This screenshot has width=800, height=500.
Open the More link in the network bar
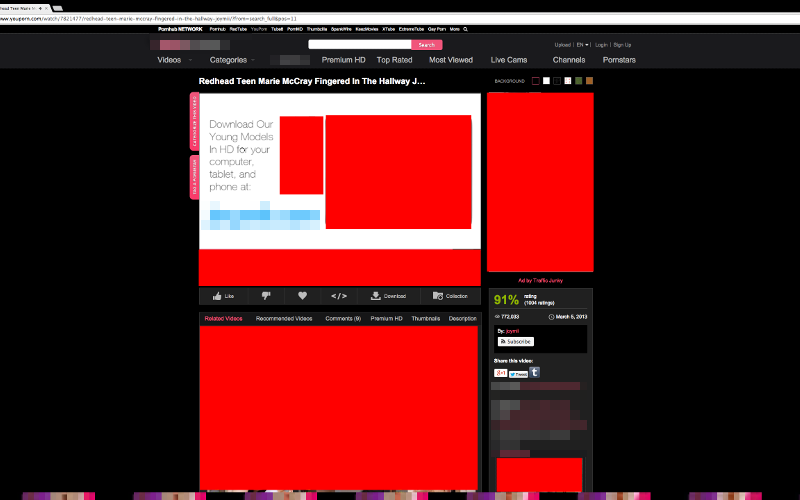pyautogui.click(x=455, y=29)
